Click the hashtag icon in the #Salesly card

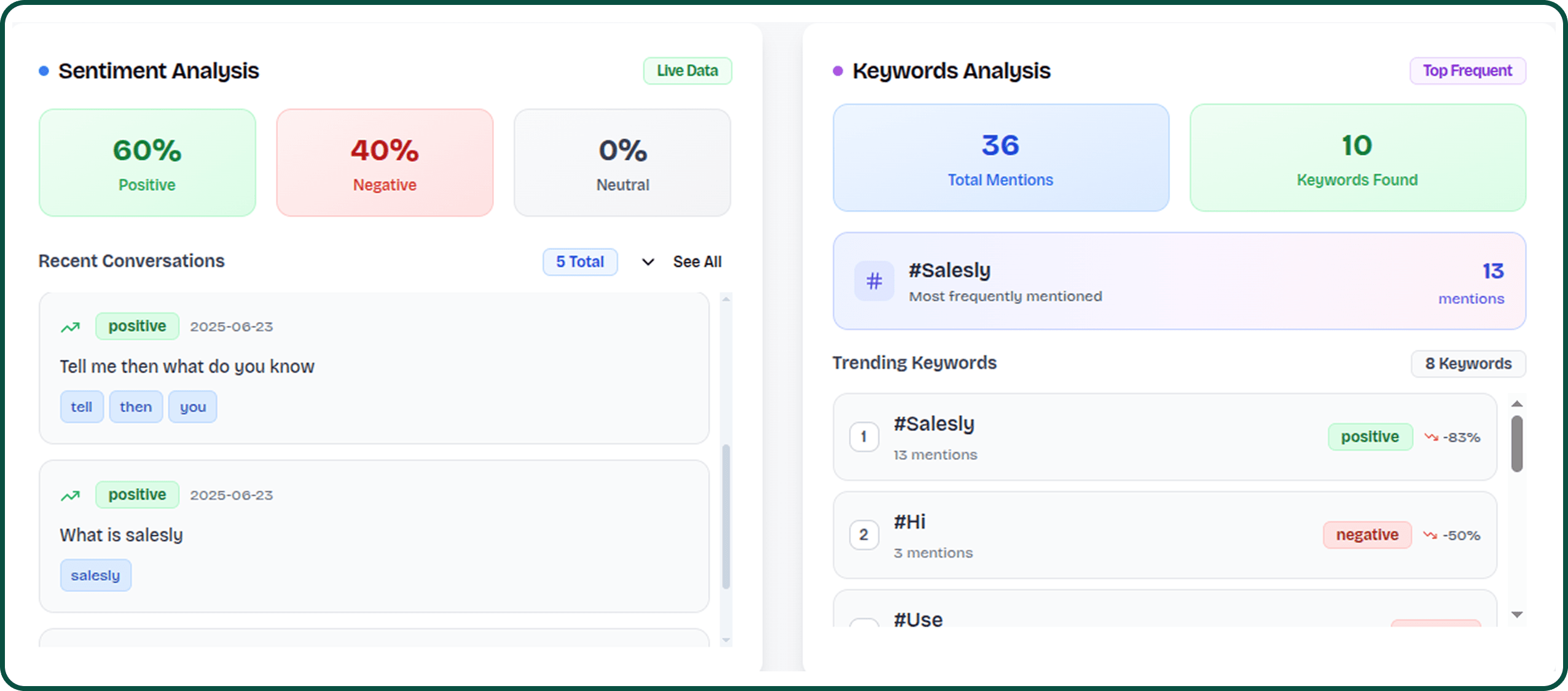[873, 281]
